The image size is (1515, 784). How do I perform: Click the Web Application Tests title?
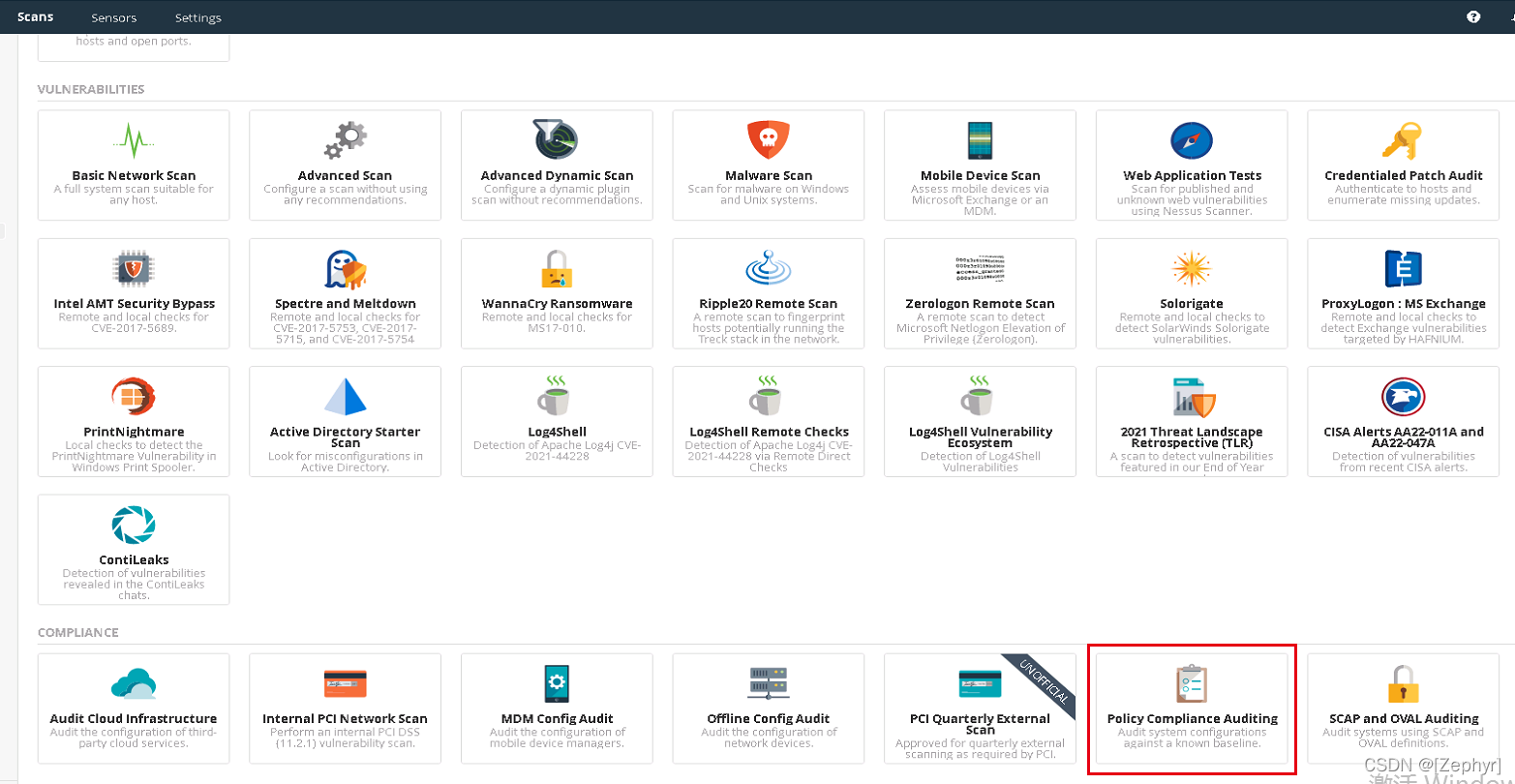[1192, 175]
